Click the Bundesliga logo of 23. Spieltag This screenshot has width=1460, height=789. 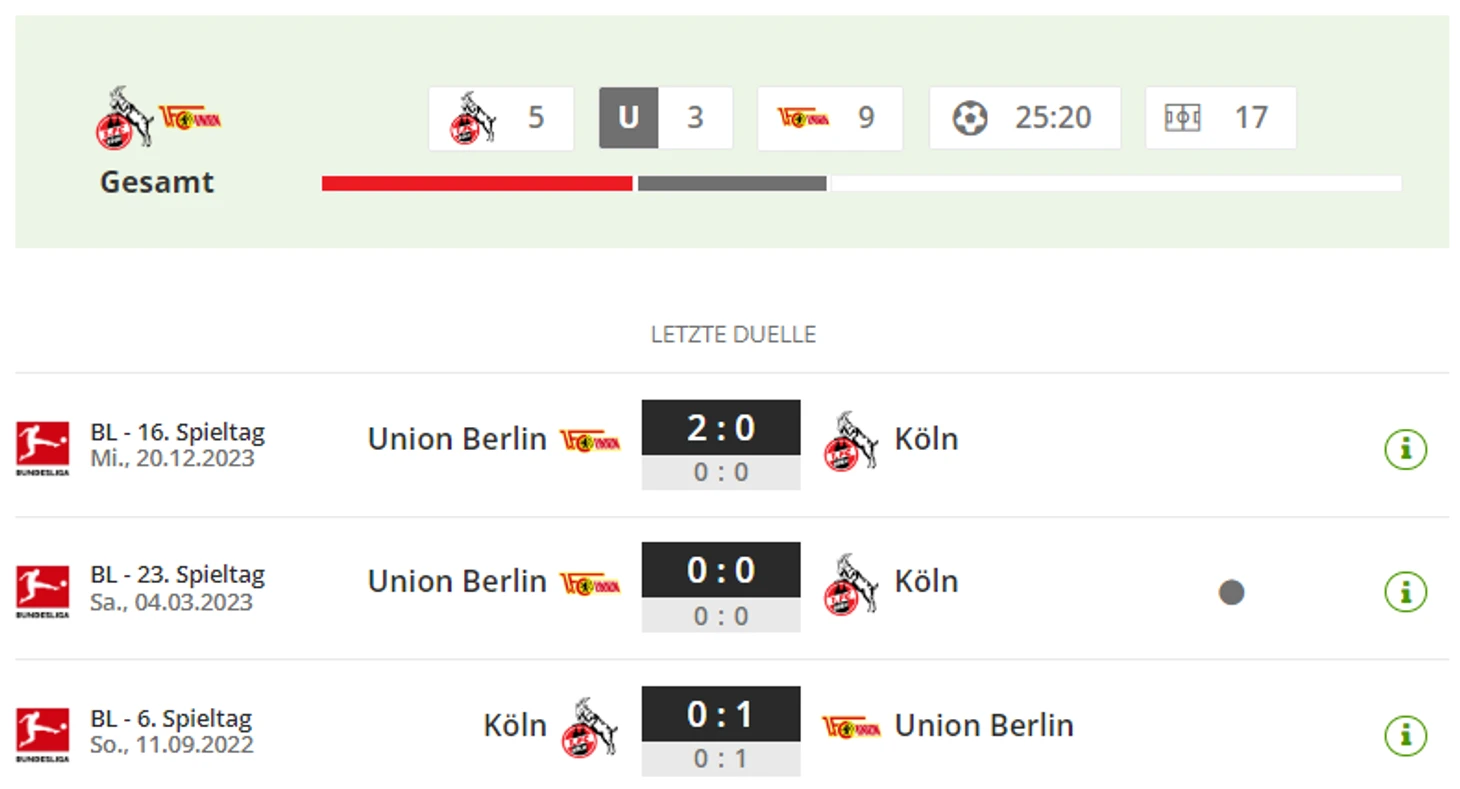(43, 590)
